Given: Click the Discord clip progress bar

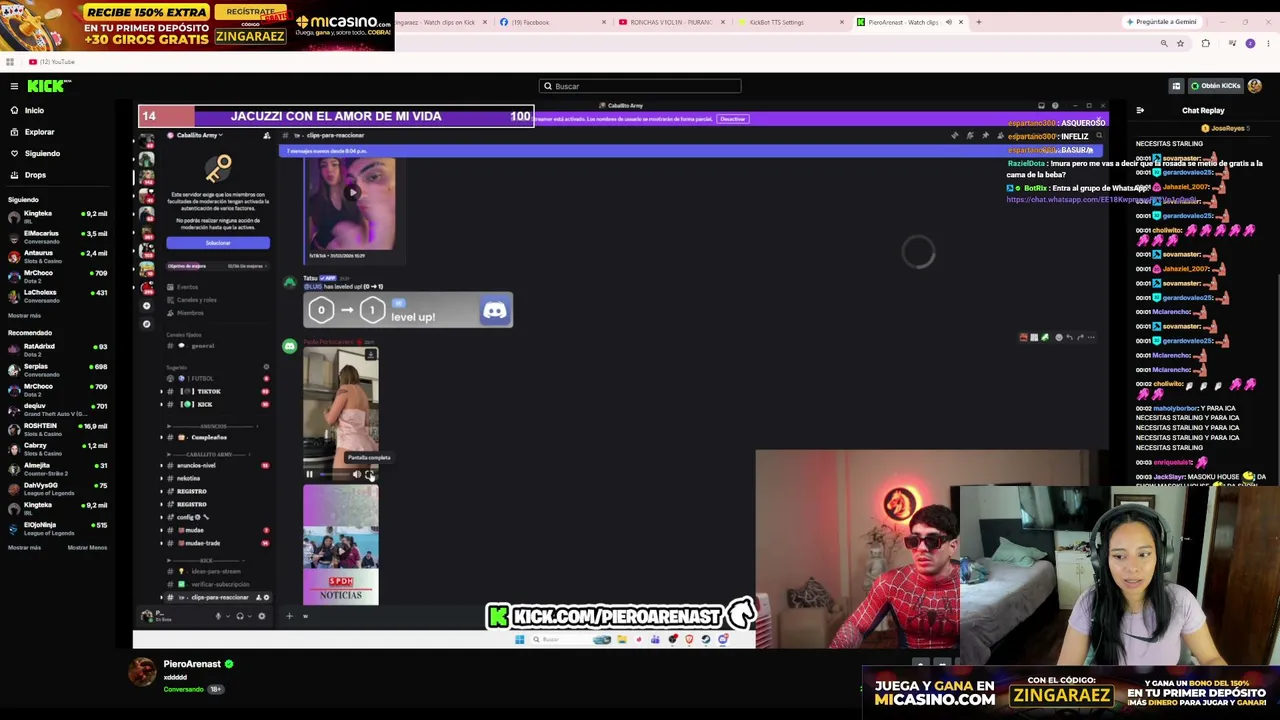Looking at the screenshot, I should pyautogui.click(x=333, y=474).
